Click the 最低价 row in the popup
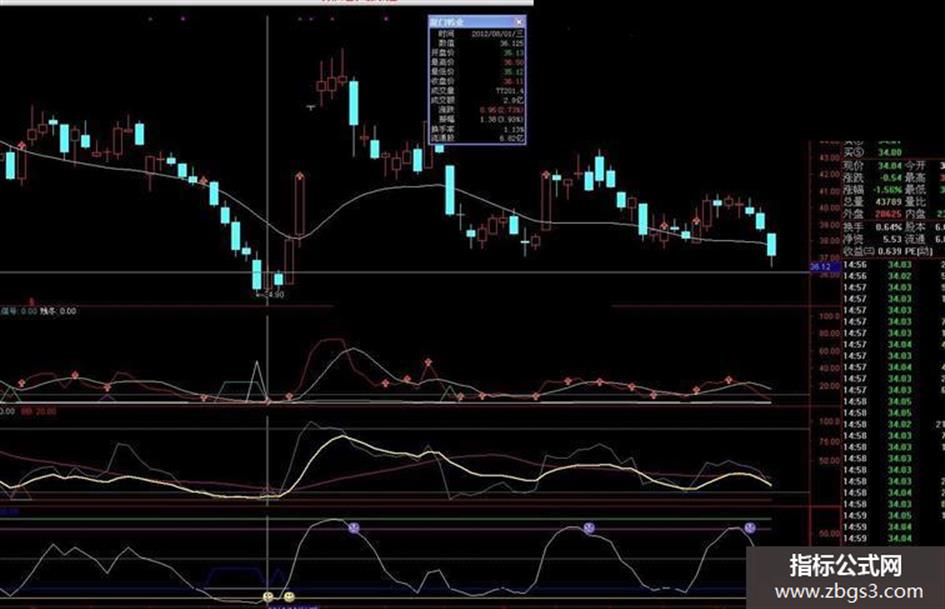The image size is (945, 609). click(x=477, y=72)
